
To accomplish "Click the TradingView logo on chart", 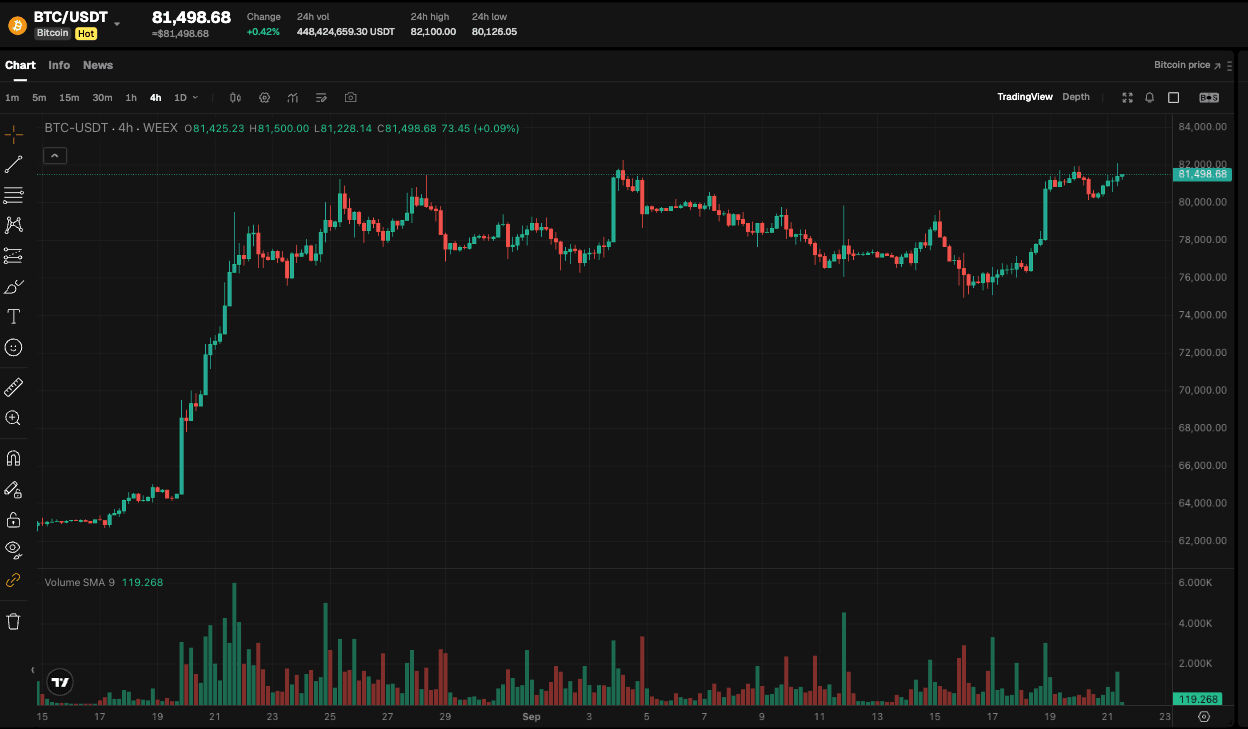I will pyautogui.click(x=60, y=682).
